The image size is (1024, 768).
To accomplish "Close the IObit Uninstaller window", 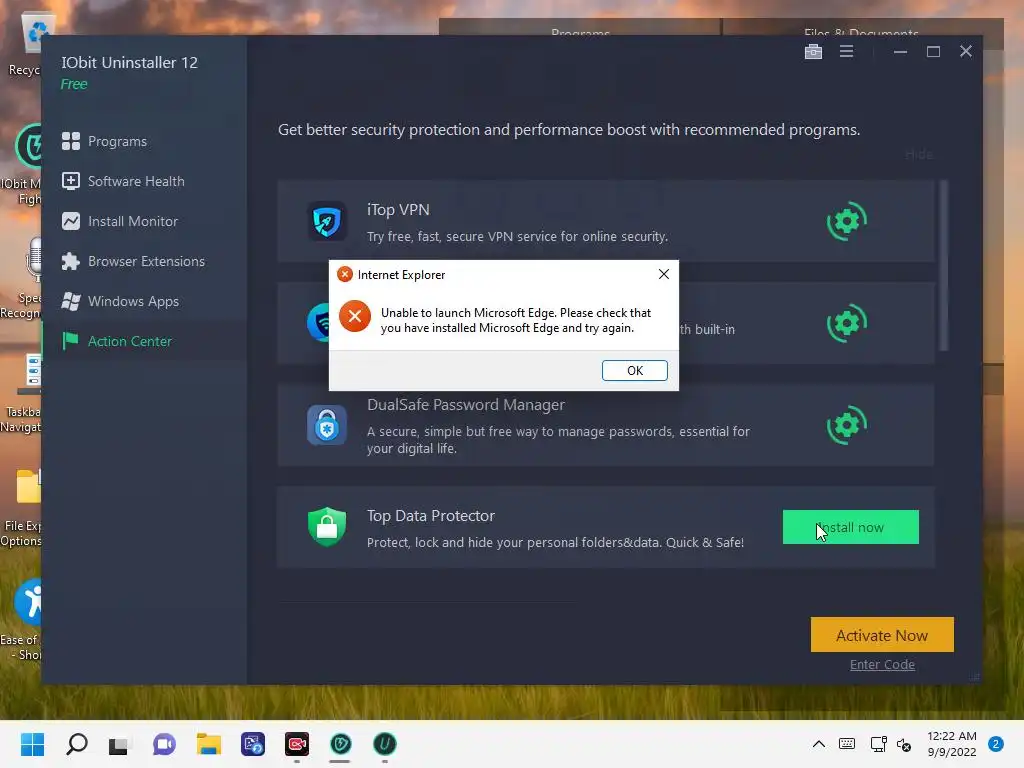I will (x=966, y=51).
